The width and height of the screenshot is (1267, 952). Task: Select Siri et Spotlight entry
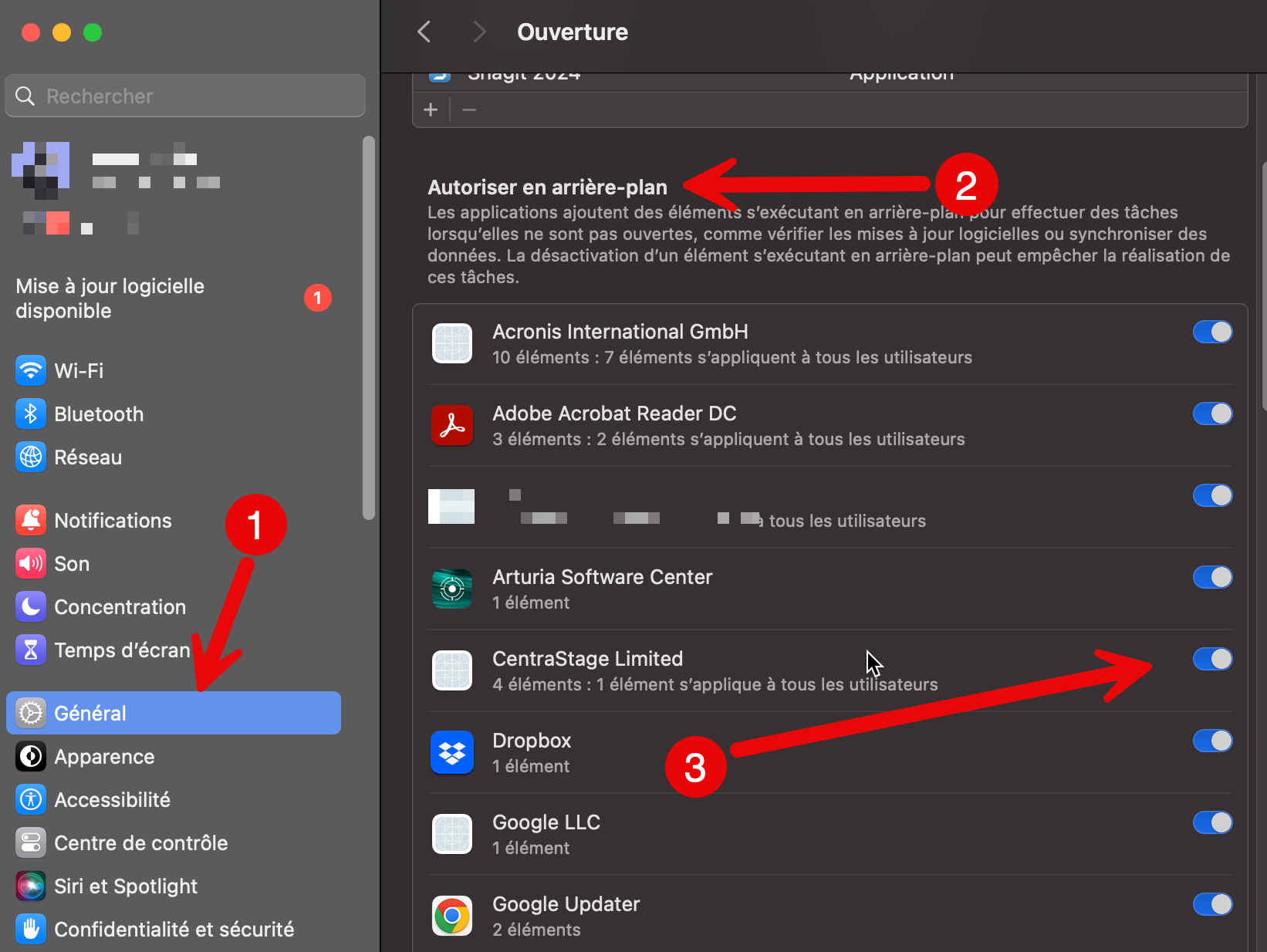(174, 886)
